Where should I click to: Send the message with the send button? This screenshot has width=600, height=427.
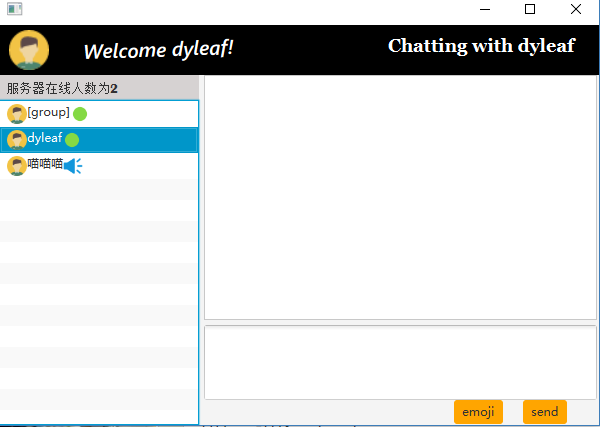(545, 412)
